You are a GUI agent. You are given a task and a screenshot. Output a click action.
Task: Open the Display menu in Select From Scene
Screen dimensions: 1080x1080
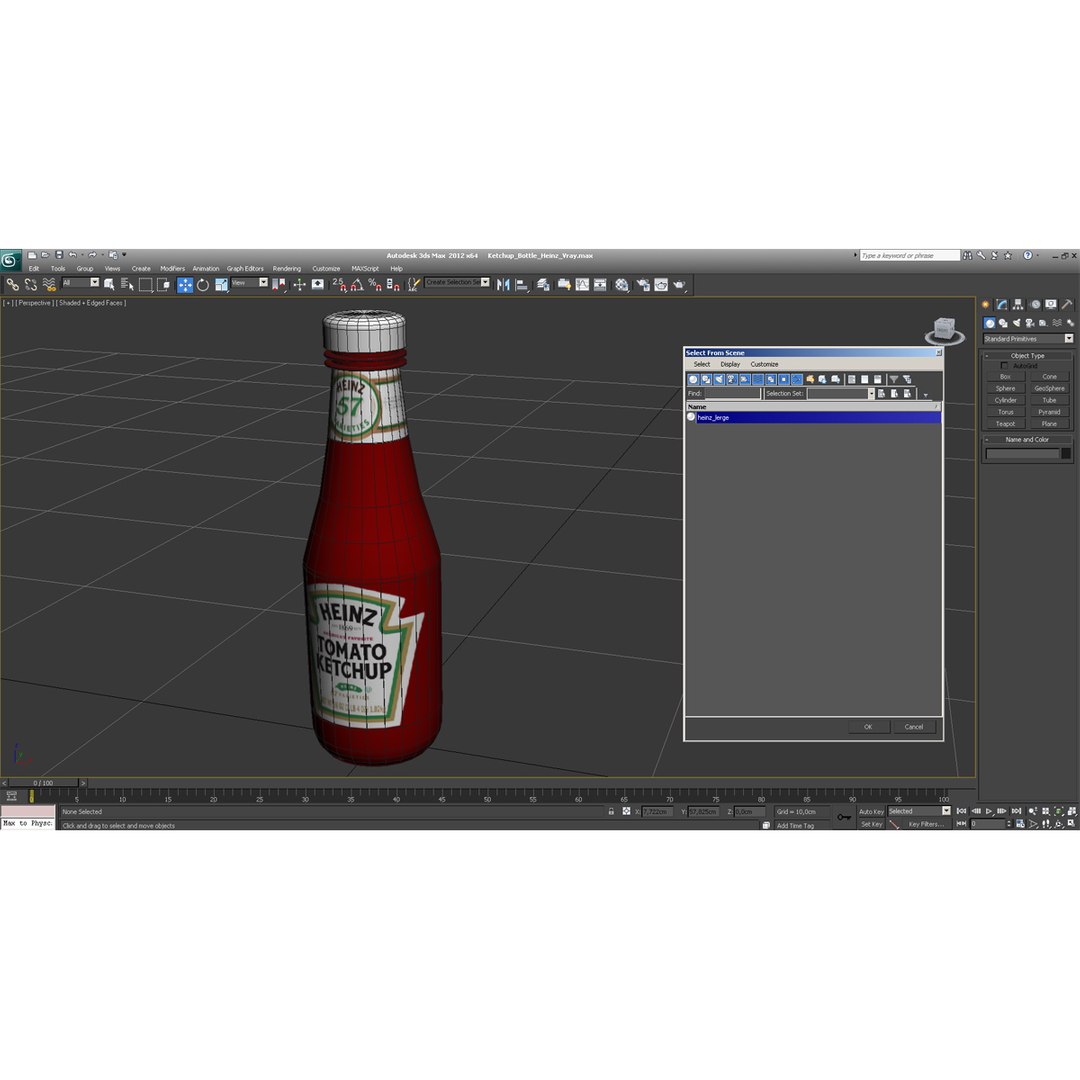click(730, 364)
